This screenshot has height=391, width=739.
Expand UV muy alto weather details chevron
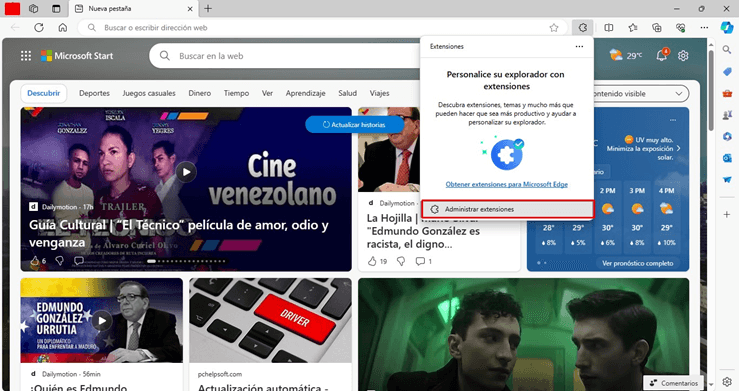(678, 148)
